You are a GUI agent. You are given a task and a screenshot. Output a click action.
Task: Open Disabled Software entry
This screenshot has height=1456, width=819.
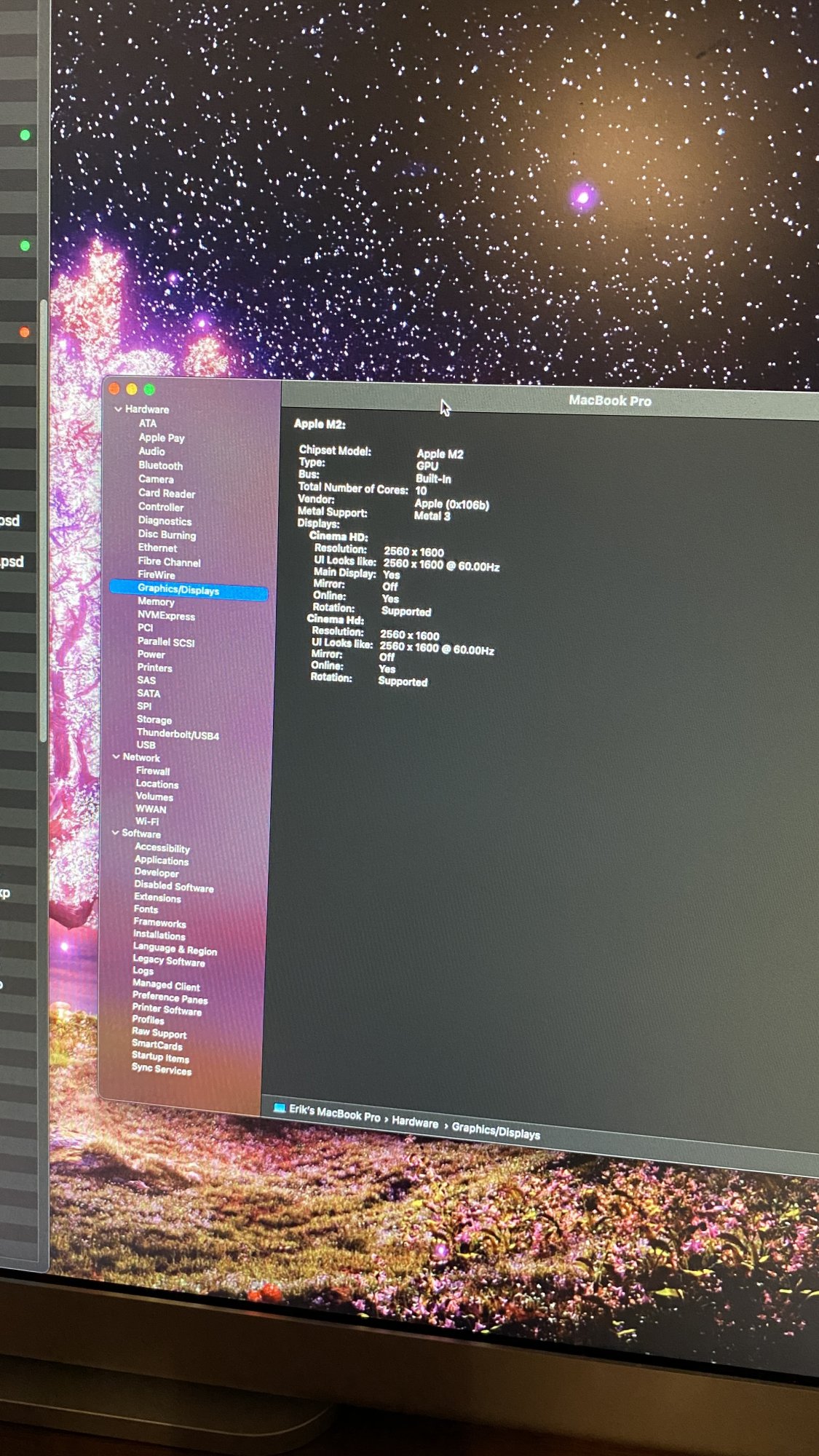[174, 886]
